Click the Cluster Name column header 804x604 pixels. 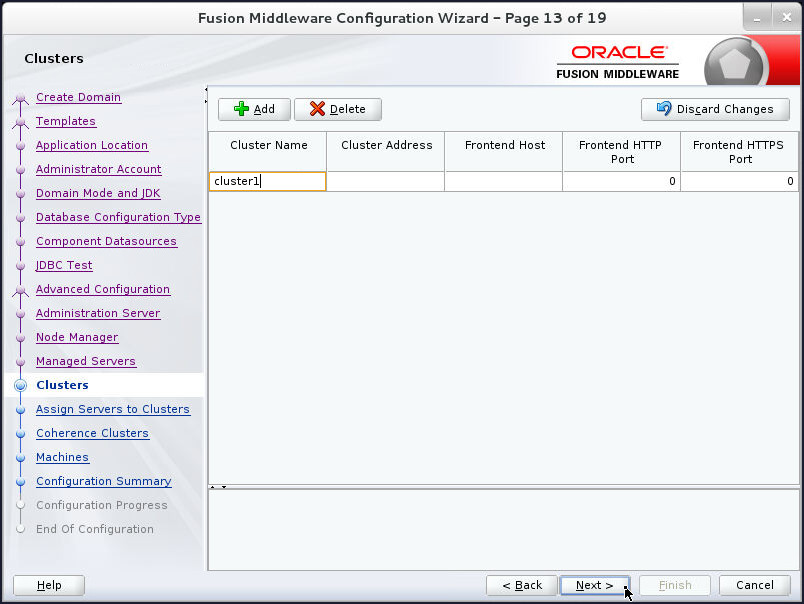(268, 151)
